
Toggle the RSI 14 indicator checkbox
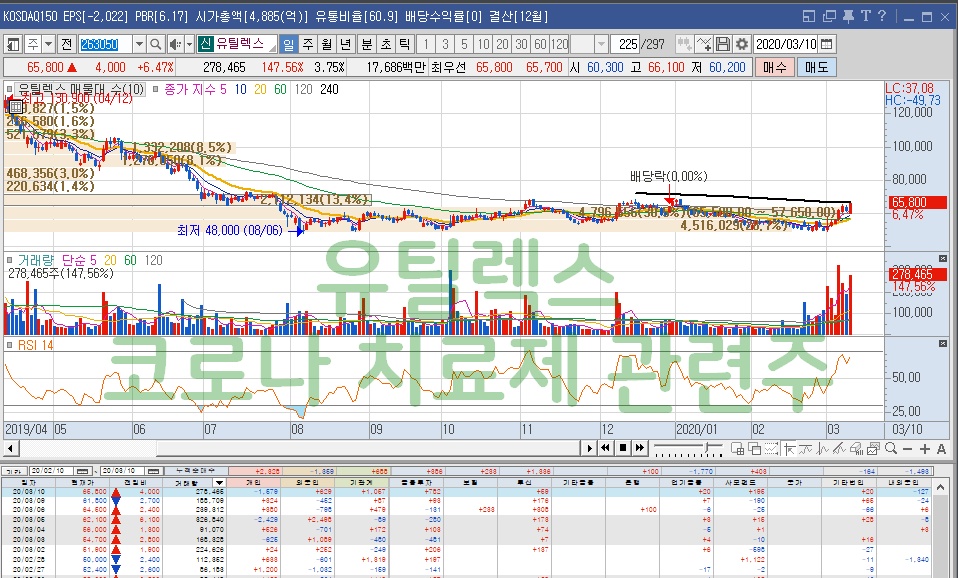(x=10, y=345)
